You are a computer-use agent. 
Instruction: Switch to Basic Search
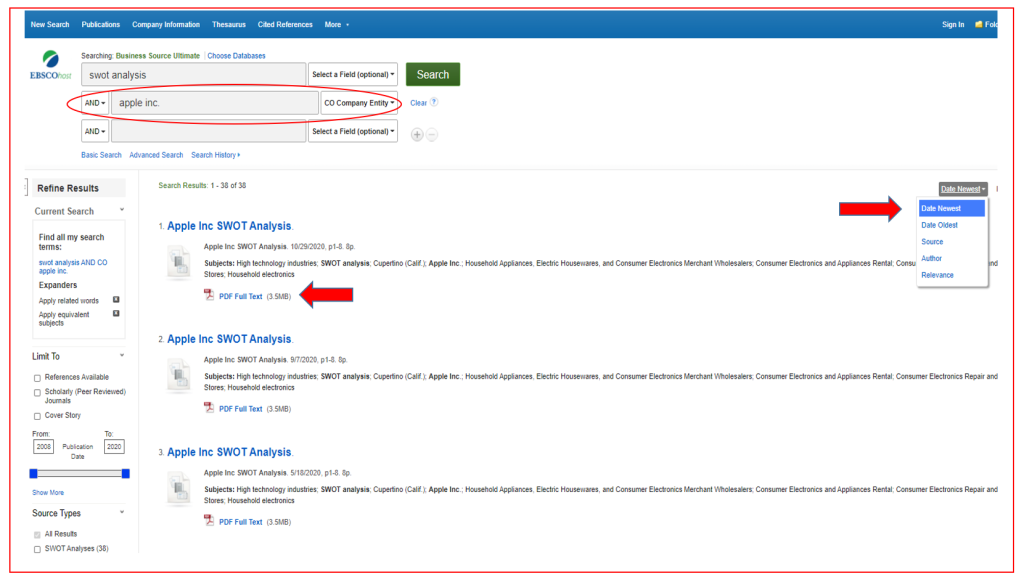tap(101, 155)
